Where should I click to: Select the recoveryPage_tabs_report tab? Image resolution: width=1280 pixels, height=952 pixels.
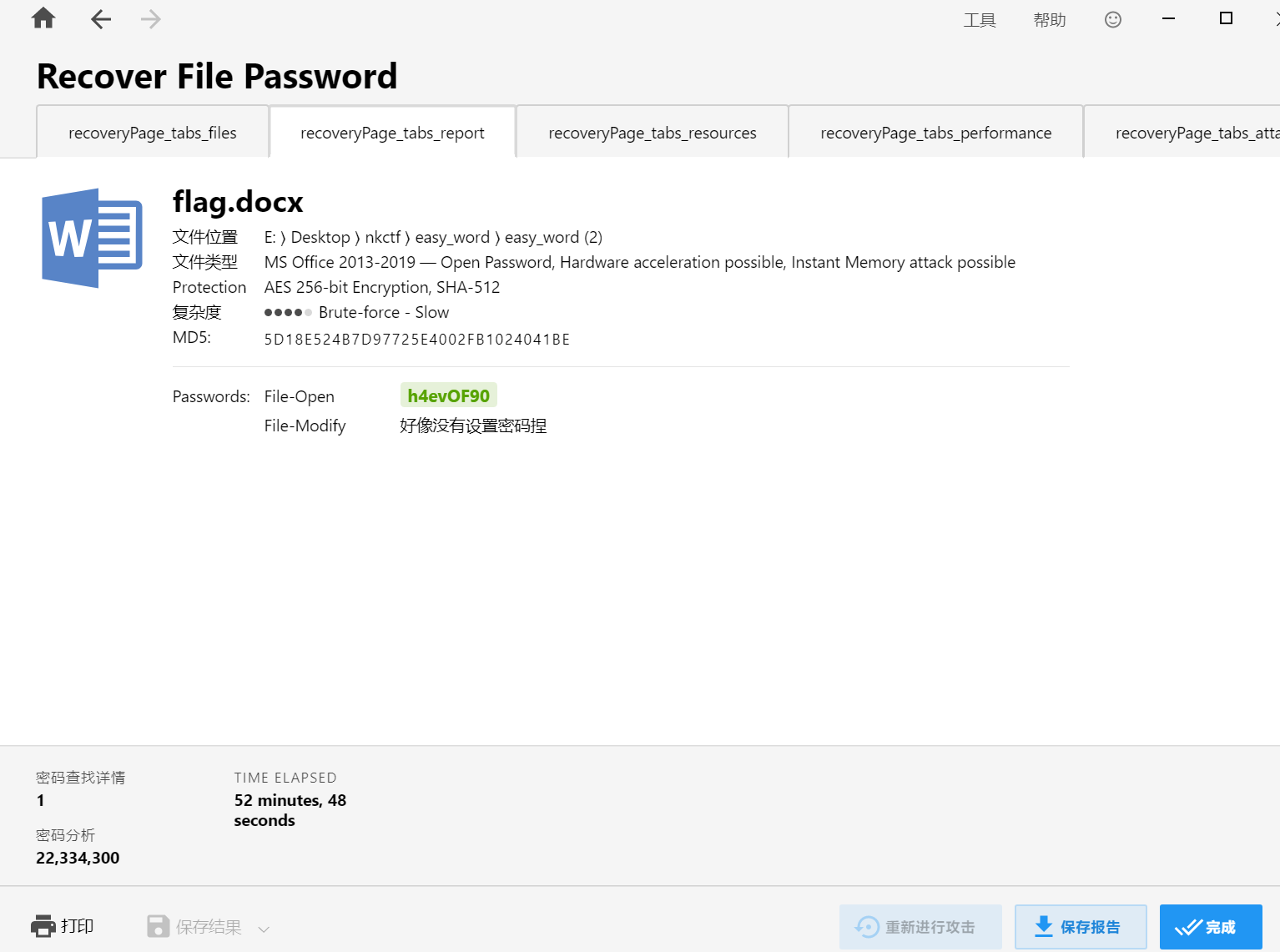pos(392,133)
